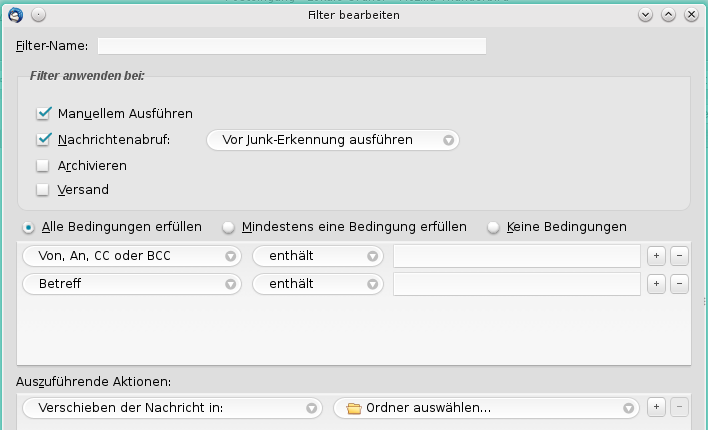708x430 pixels.
Task: Enable the Archivieren checkbox
Action: (x=43, y=166)
